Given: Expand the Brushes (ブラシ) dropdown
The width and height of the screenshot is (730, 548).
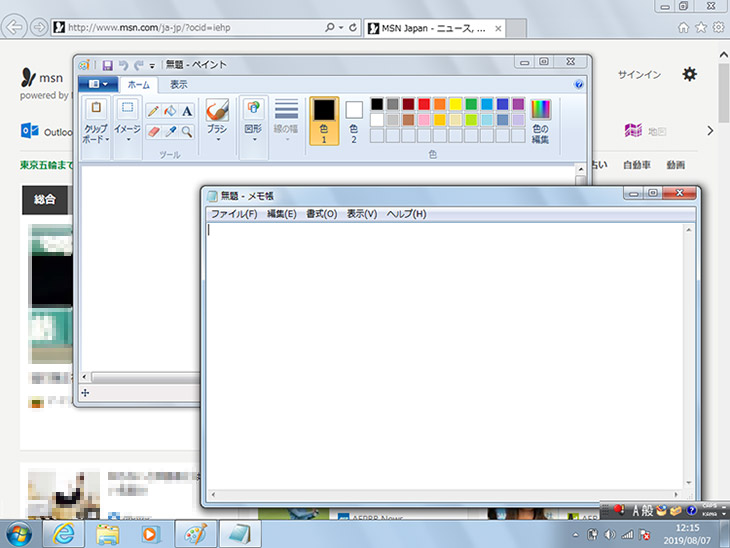Looking at the screenshot, I should (x=217, y=138).
